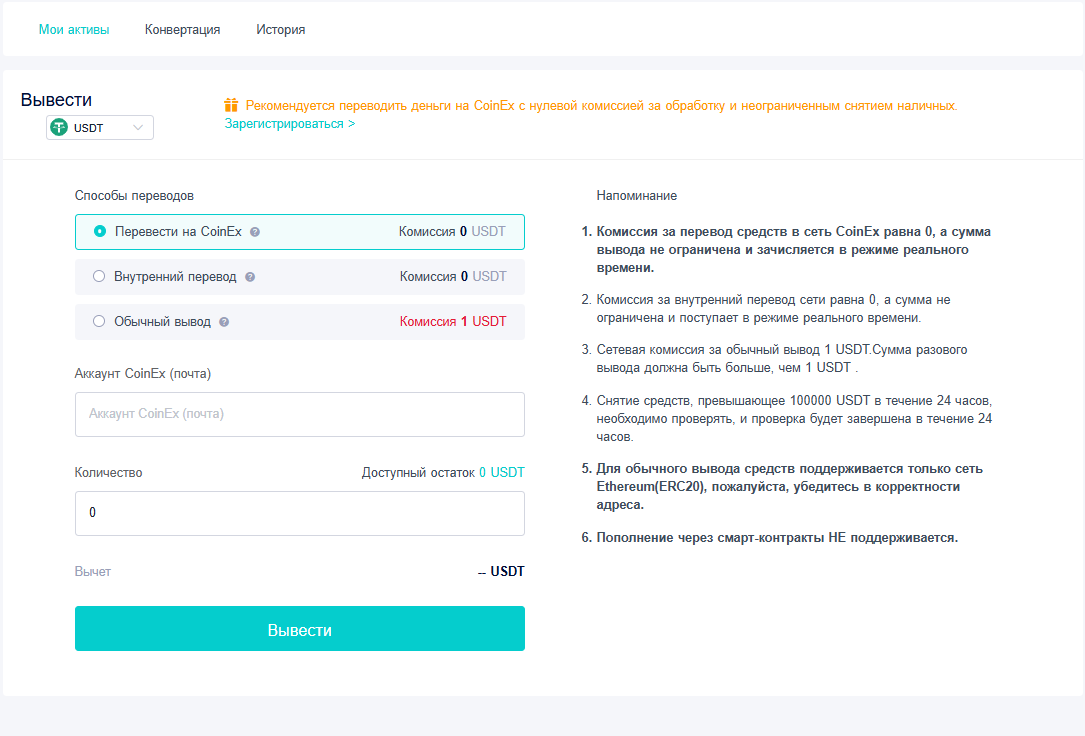Open the История tab
Image resolution: width=1085 pixels, height=736 pixels.
tap(280, 30)
